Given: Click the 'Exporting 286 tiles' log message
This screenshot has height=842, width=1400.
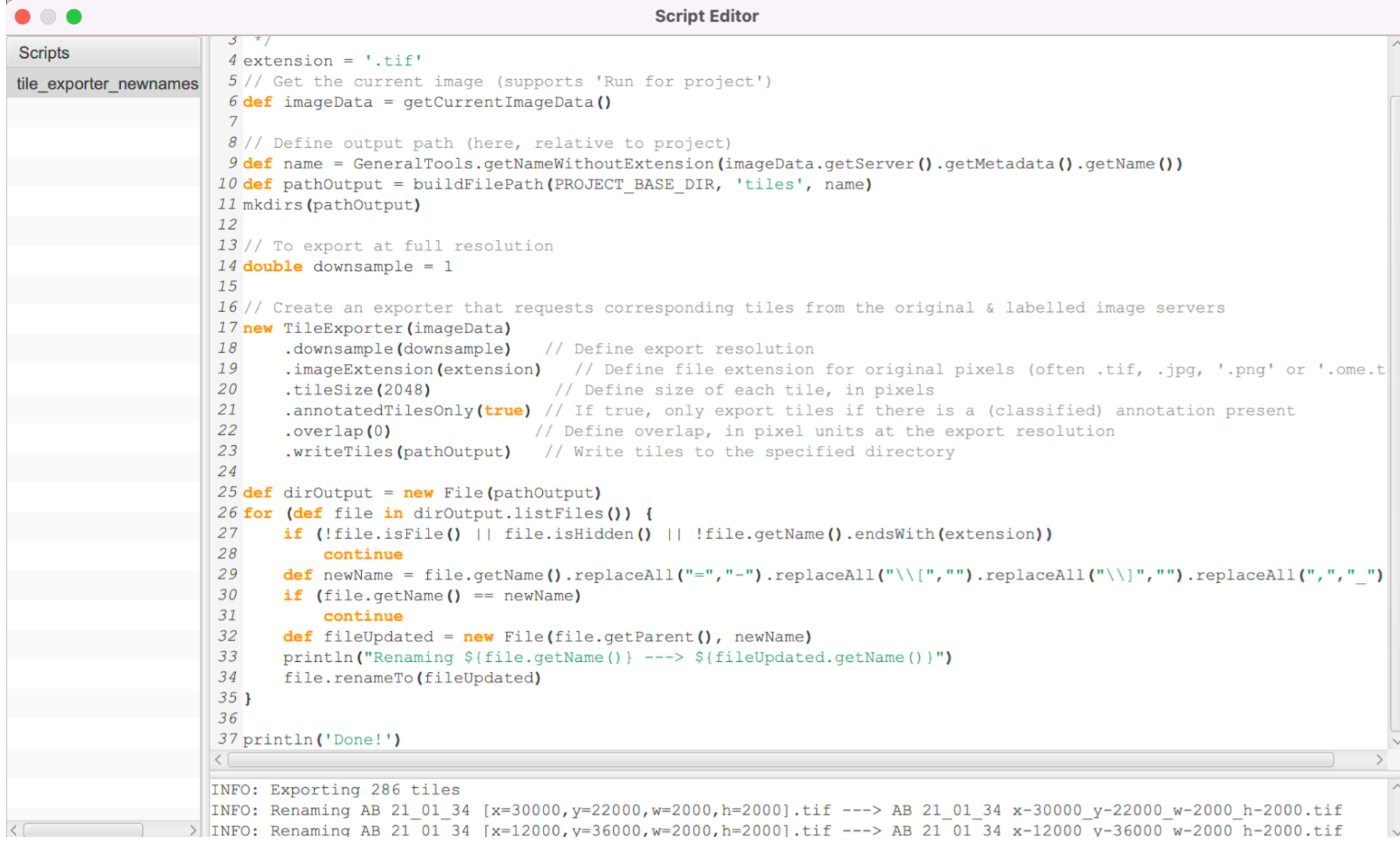Looking at the screenshot, I should pos(364,790).
